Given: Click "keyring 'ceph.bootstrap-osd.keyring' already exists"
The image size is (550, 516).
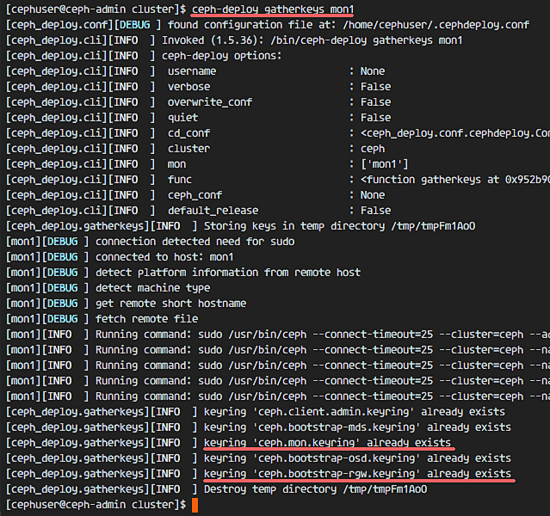Looking at the screenshot, I should point(357,458).
